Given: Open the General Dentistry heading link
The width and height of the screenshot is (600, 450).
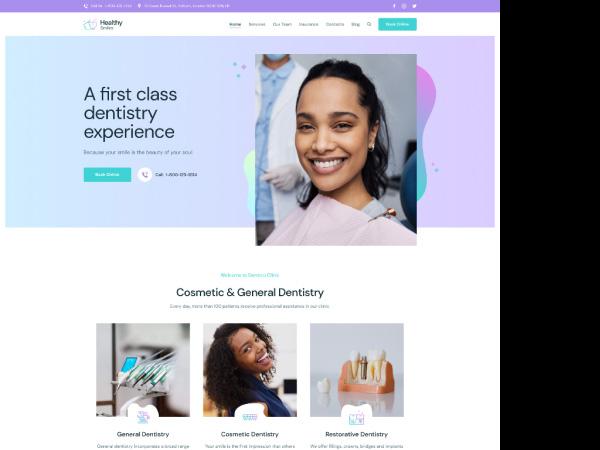Looking at the screenshot, I should (x=143, y=434).
